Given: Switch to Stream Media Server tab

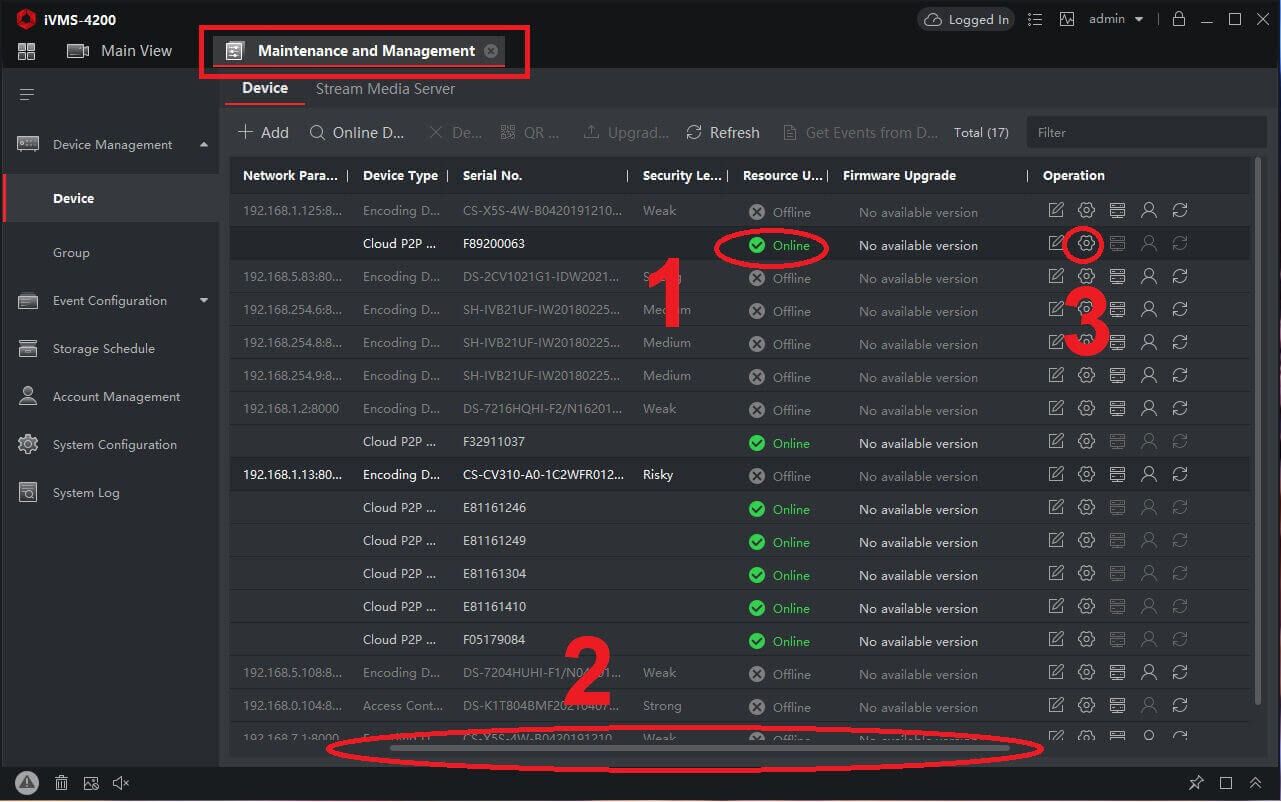Looking at the screenshot, I should (385, 89).
